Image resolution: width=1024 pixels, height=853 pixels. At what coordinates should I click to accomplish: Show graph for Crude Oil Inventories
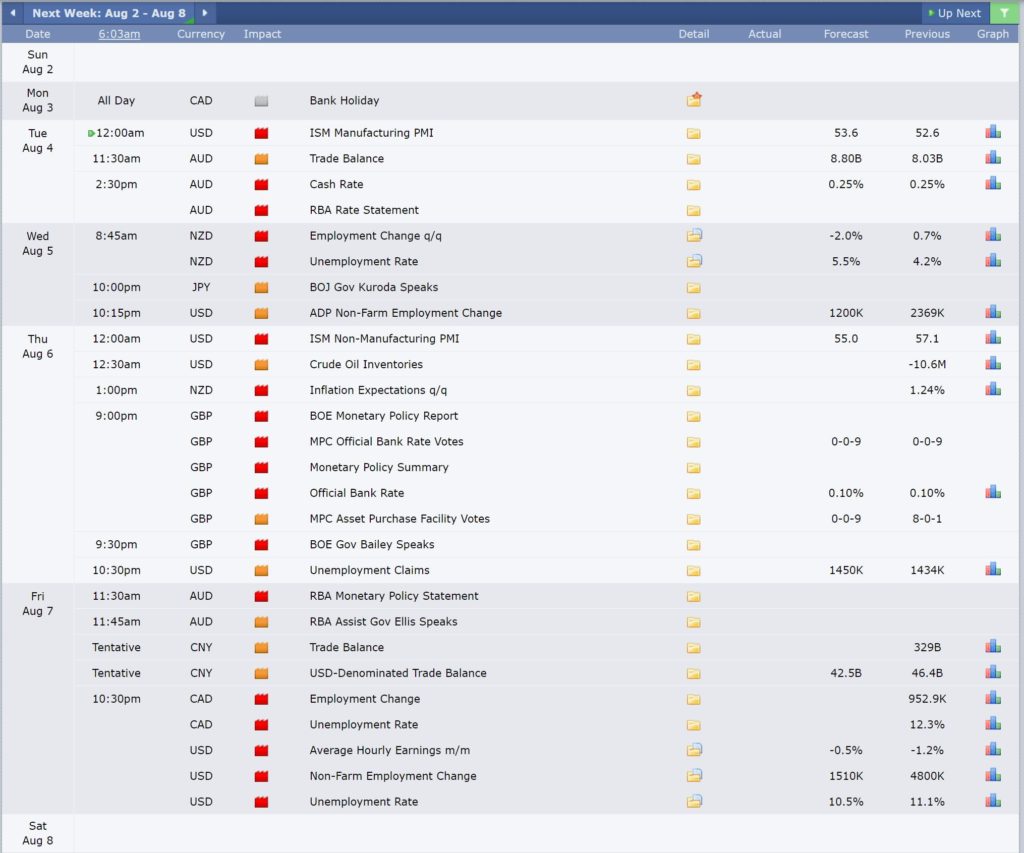tap(993, 363)
